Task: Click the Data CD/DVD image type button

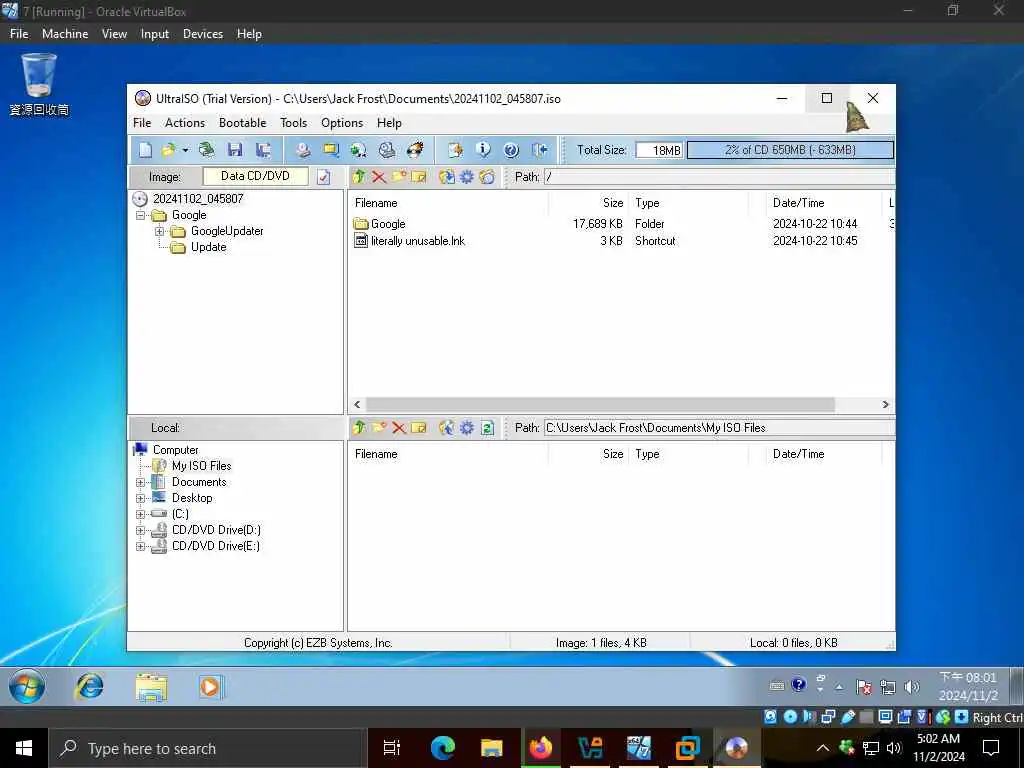Action: [255, 176]
